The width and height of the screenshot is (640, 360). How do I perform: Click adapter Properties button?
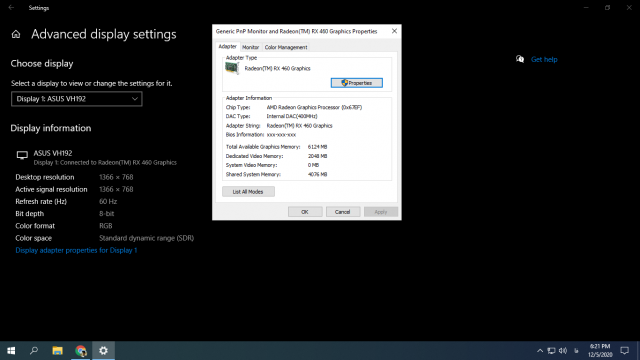click(x=357, y=83)
